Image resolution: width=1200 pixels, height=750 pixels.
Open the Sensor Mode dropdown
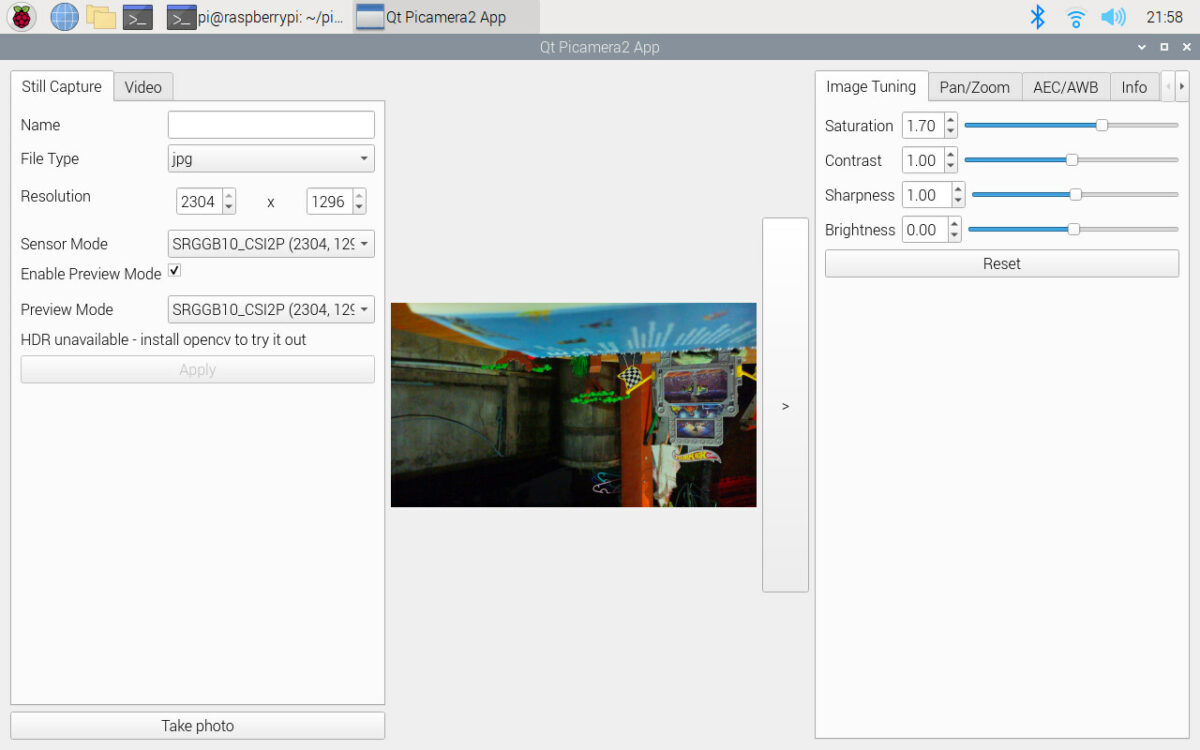270,243
